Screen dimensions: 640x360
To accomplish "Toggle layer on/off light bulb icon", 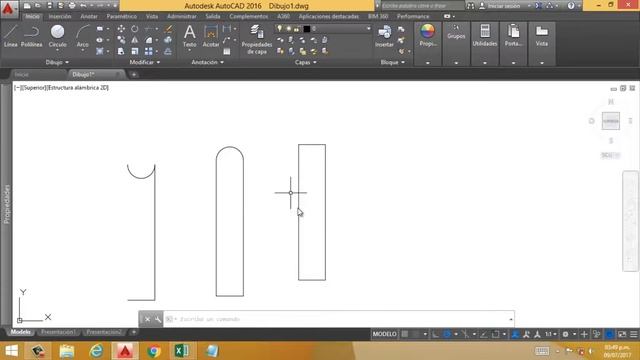I will 279,29.
